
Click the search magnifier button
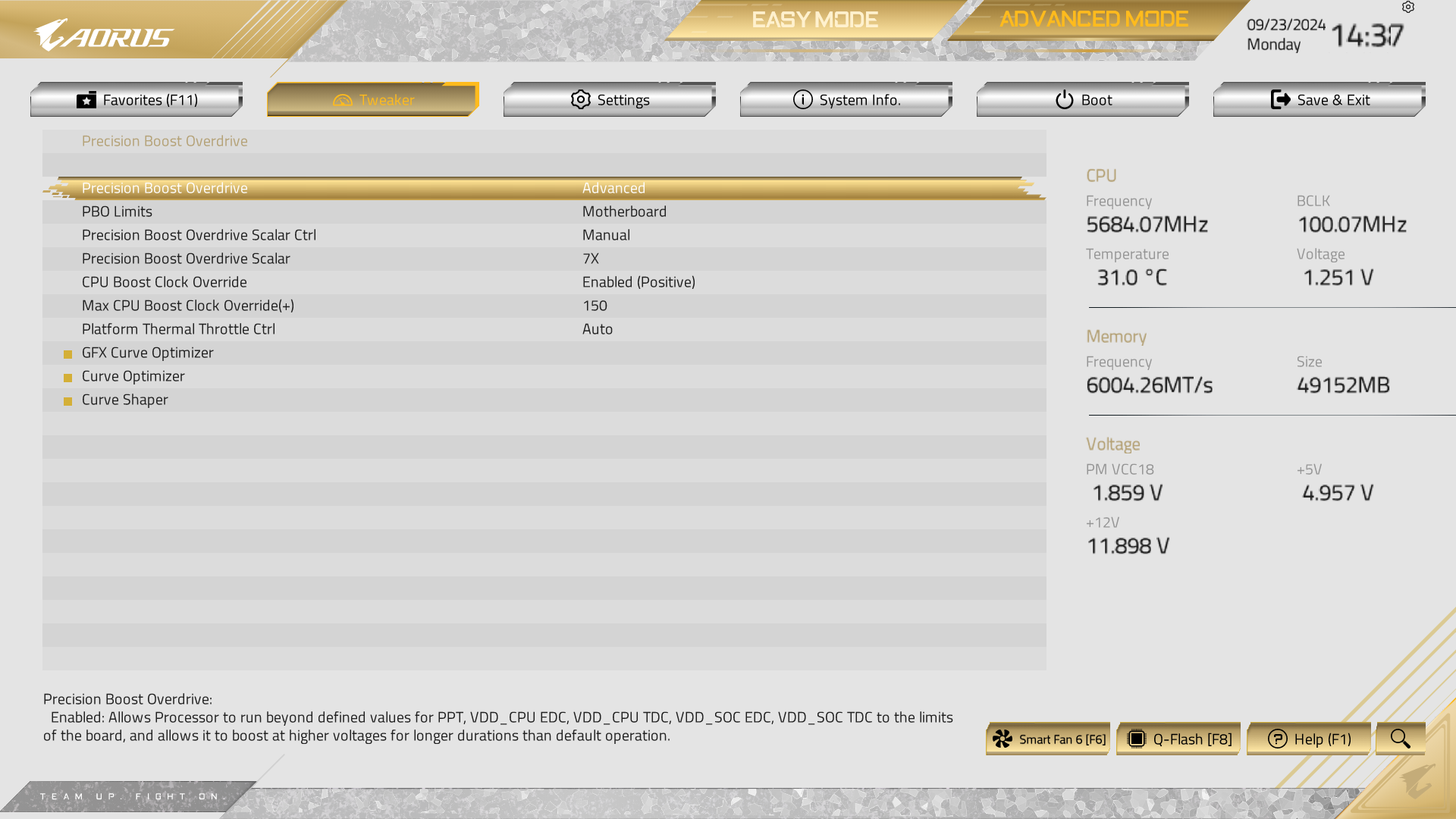coord(1400,739)
